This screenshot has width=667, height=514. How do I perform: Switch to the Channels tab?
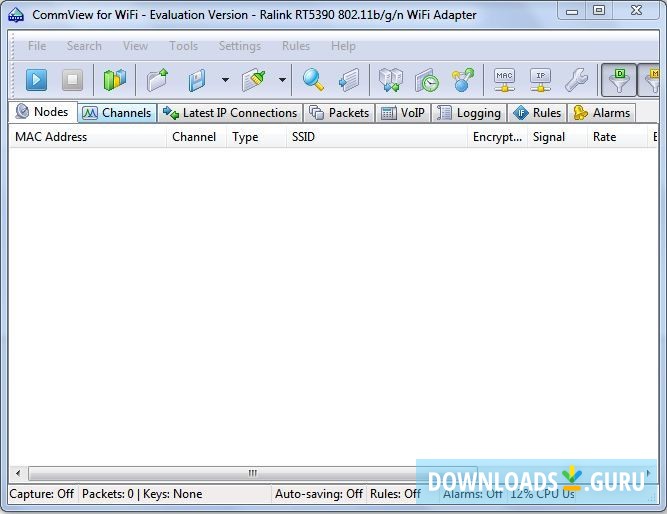pyautogui.click(x=117, y=113)
